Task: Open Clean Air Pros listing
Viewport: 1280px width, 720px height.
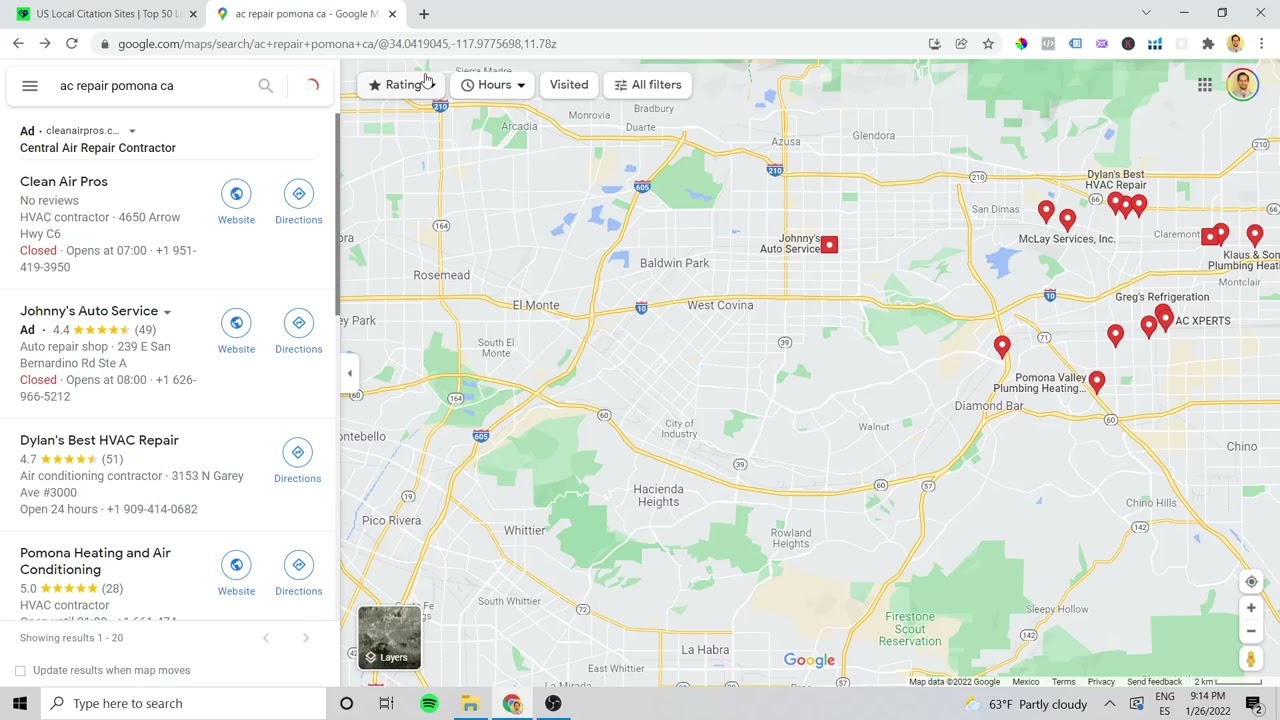Action: [64, 182]
